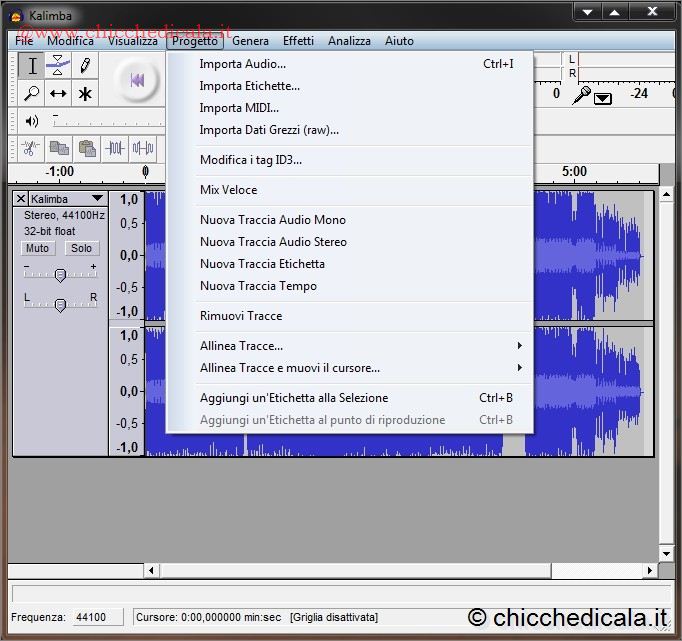Toggle Solo on the Kalimba track
The image size is (682, 641).
[x=81, y=248]
